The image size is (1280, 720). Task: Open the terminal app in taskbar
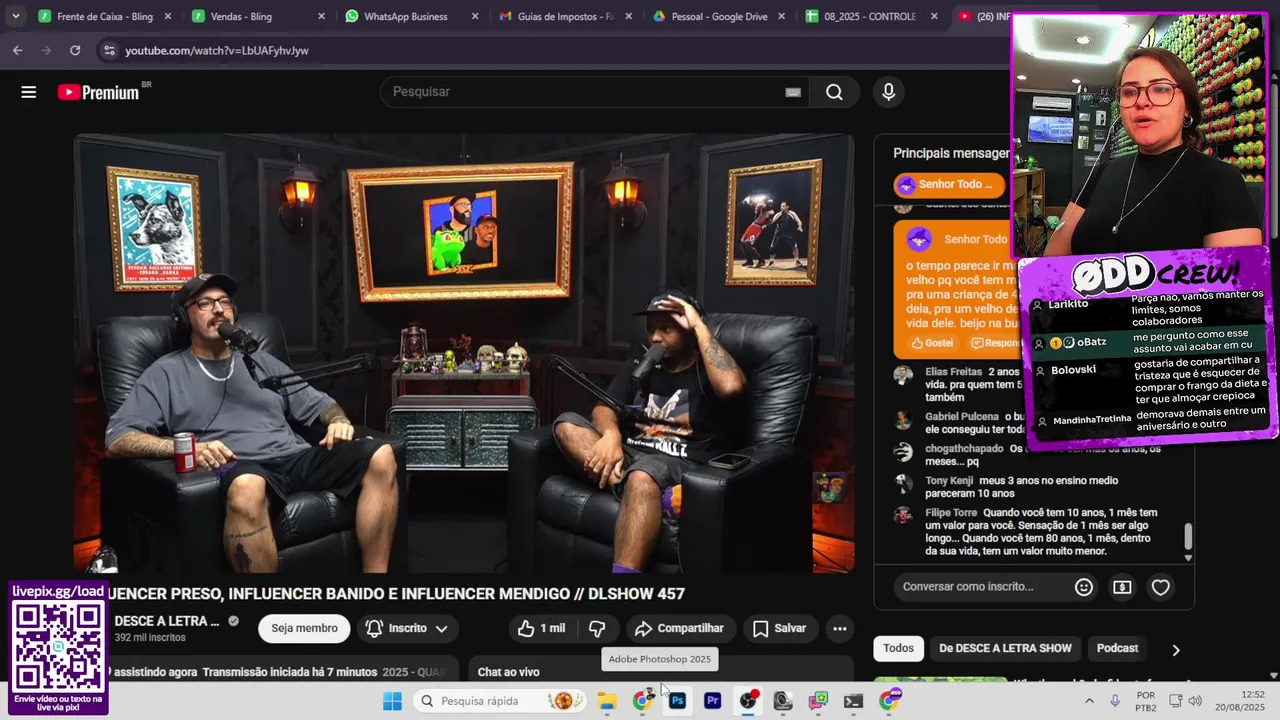[x=853, y=701]
